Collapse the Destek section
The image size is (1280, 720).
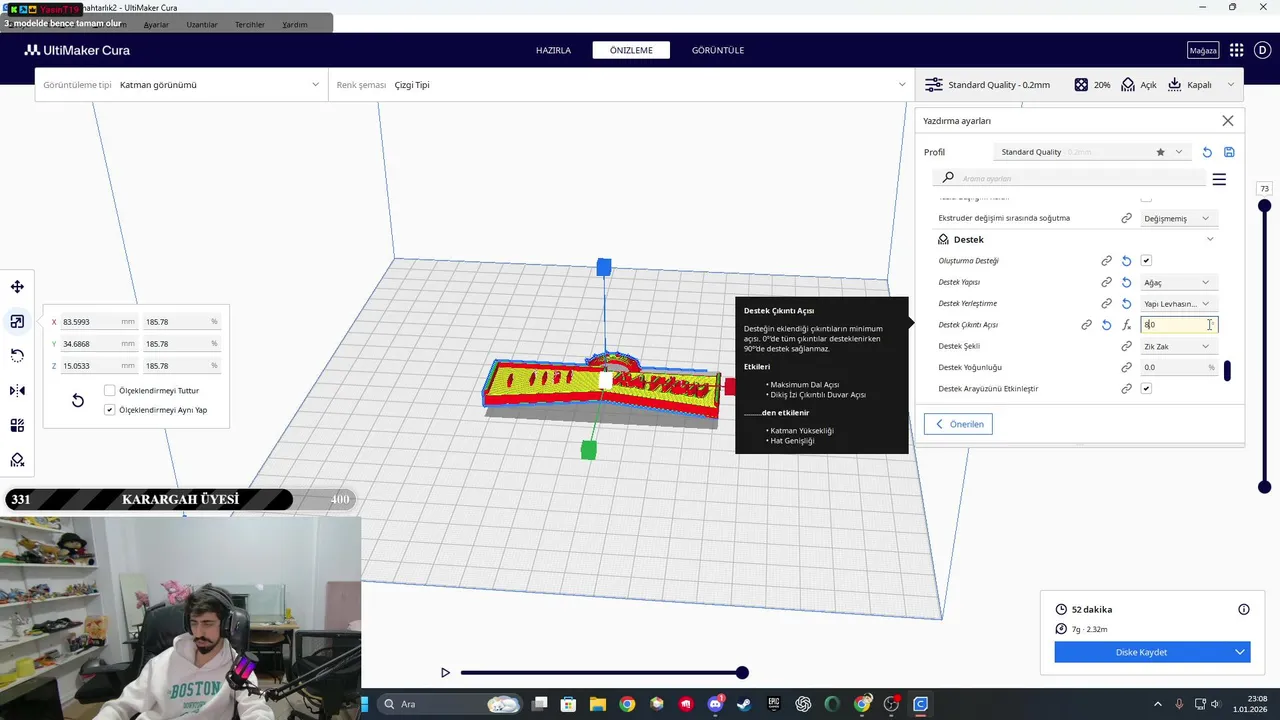(x=1210, y=239)
